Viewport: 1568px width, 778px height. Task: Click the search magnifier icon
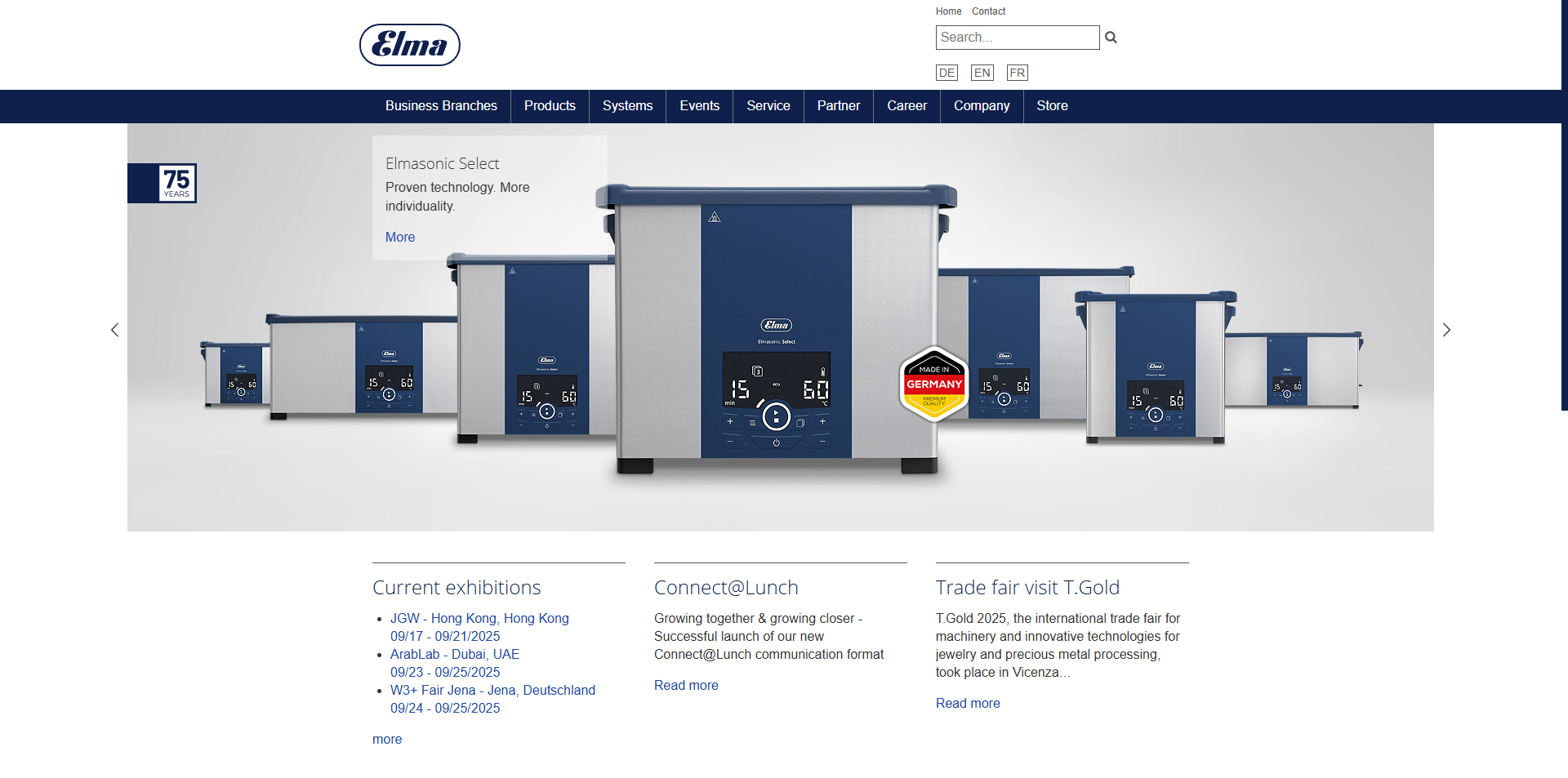click(1111, 38)
